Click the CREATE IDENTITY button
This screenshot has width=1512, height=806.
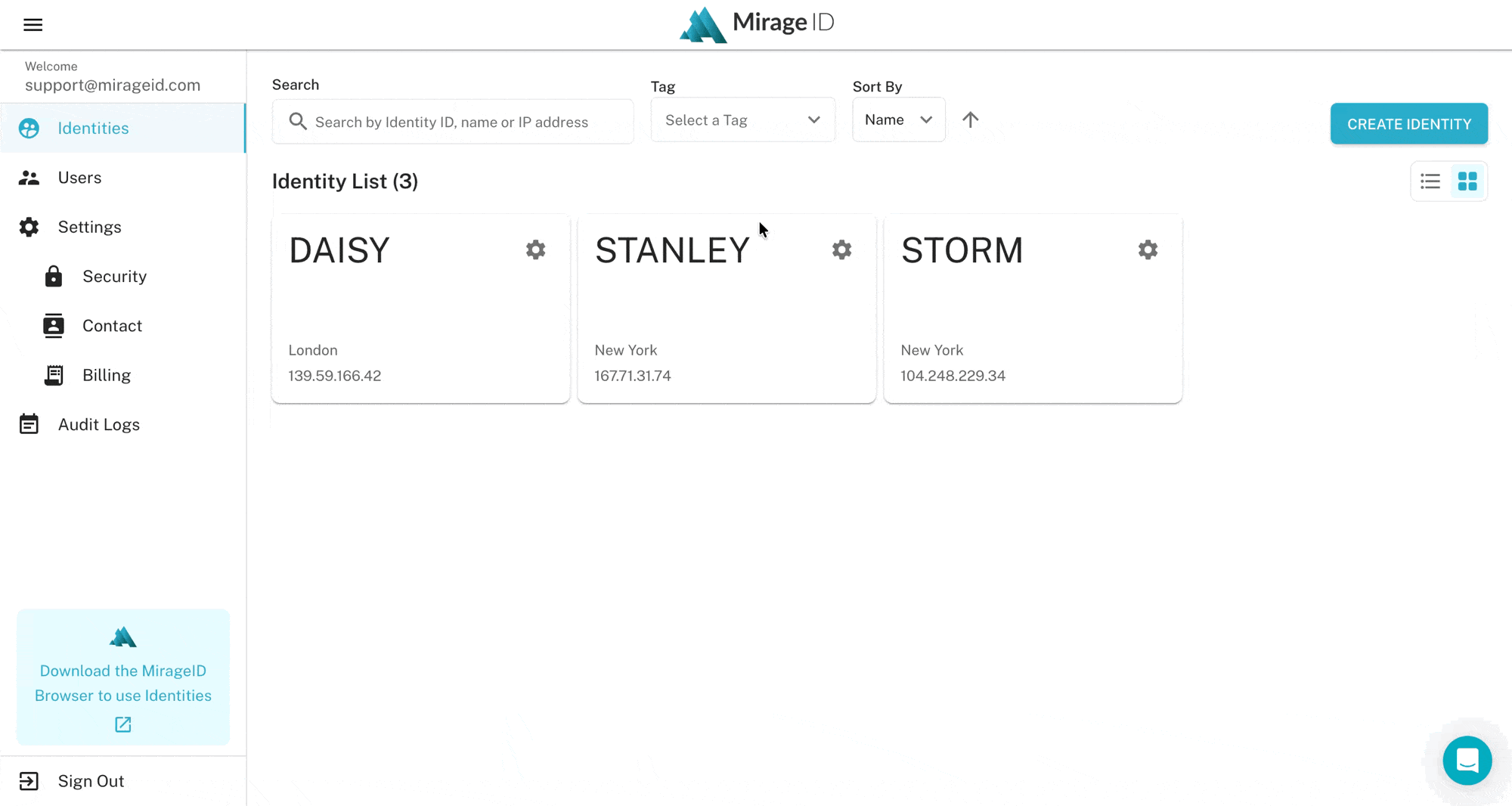[x=1408, y=124]
